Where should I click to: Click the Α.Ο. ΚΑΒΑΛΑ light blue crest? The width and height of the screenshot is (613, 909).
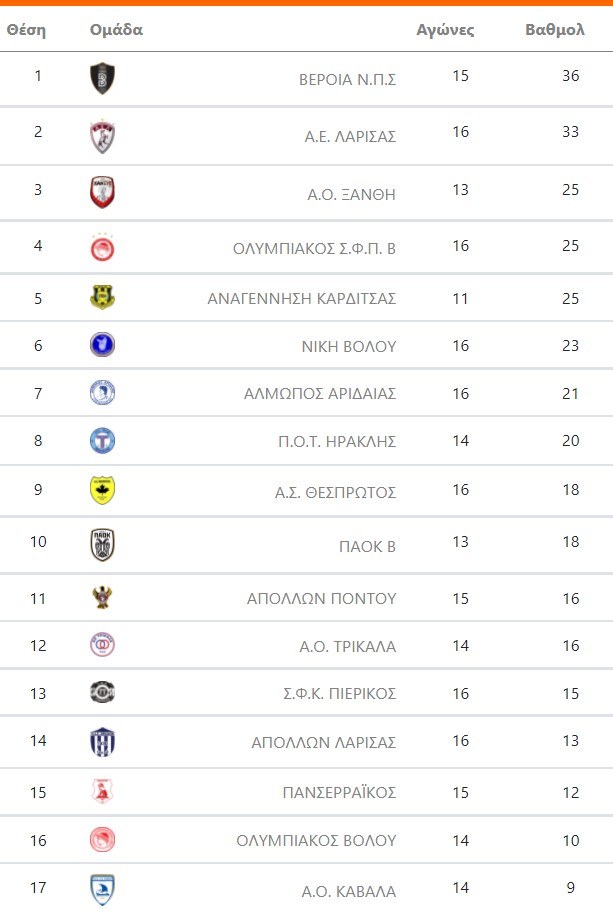[102, 890]
